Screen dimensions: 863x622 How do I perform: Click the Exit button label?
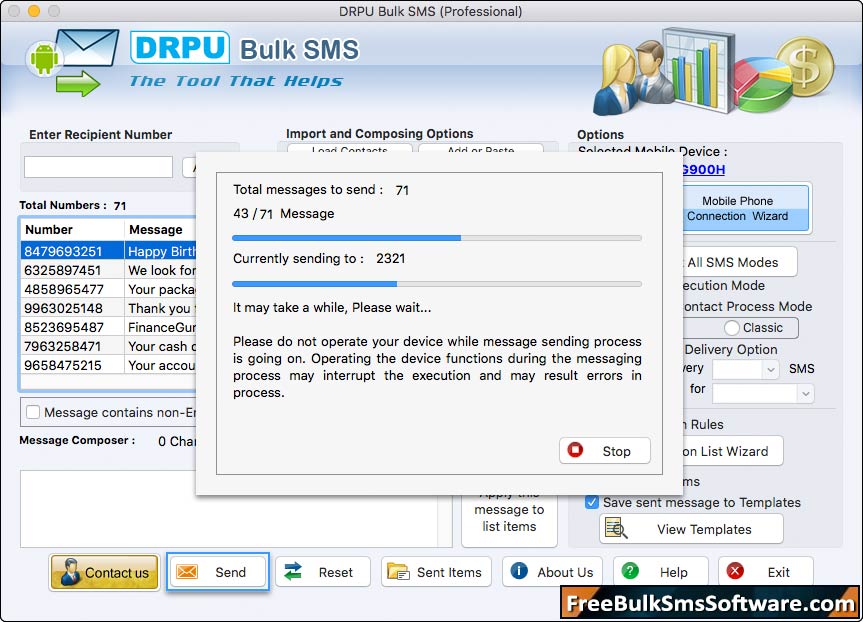(x=779, y=572)
